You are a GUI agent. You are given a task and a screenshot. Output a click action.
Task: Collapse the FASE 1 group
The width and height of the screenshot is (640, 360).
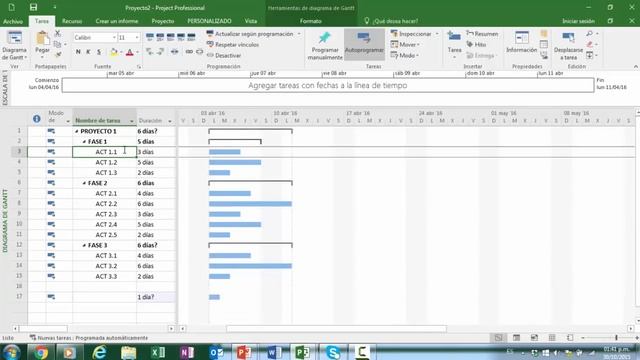(84, 142)
